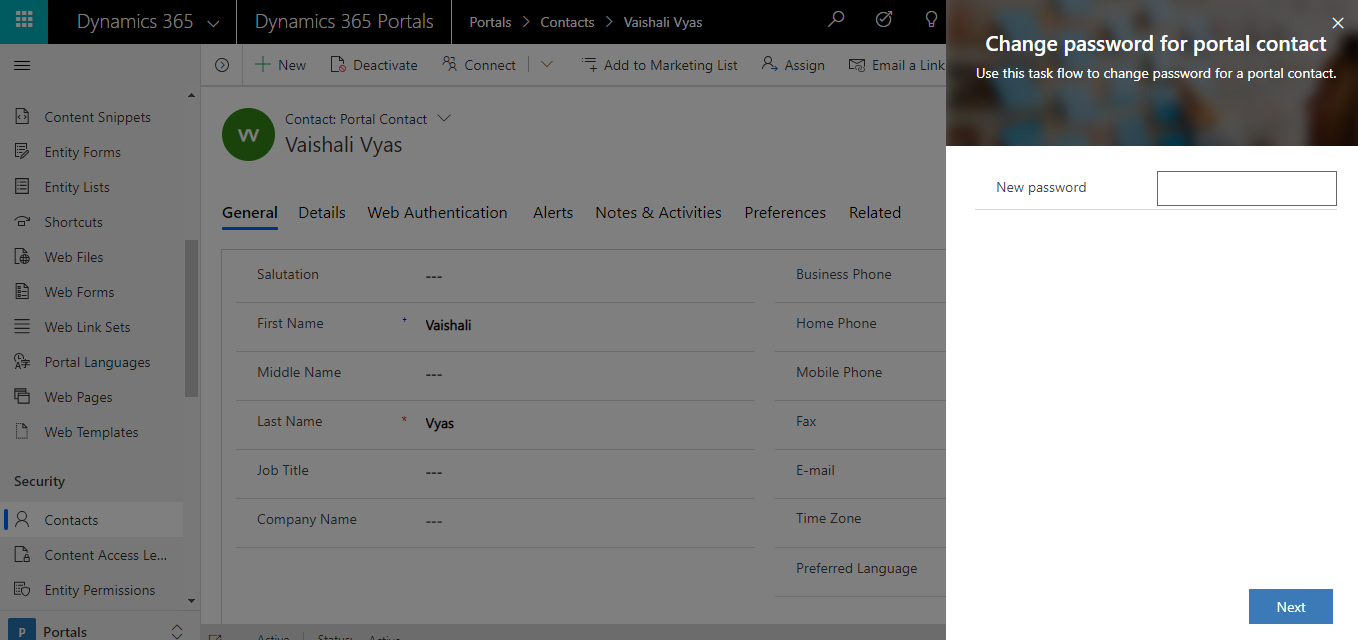The image size is (1358, 640).
Task: Switch to the General tab
Action: 250,213
